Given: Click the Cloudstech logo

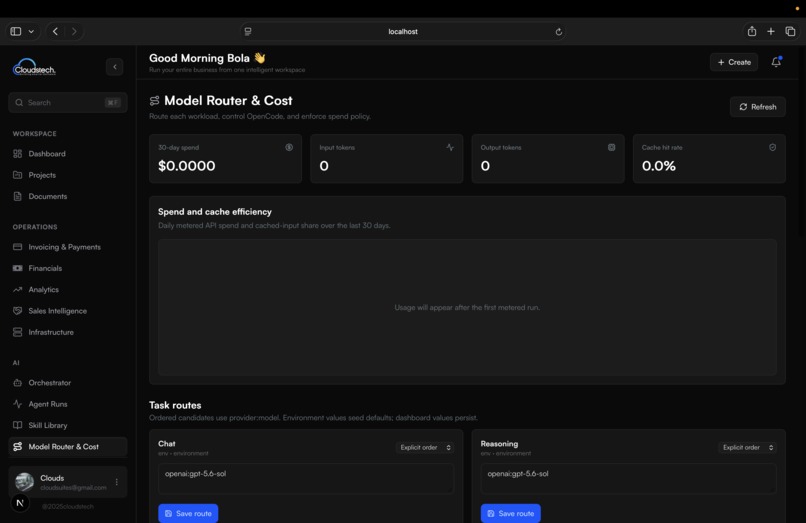Looking at the screenshot, I should (34, 67).
